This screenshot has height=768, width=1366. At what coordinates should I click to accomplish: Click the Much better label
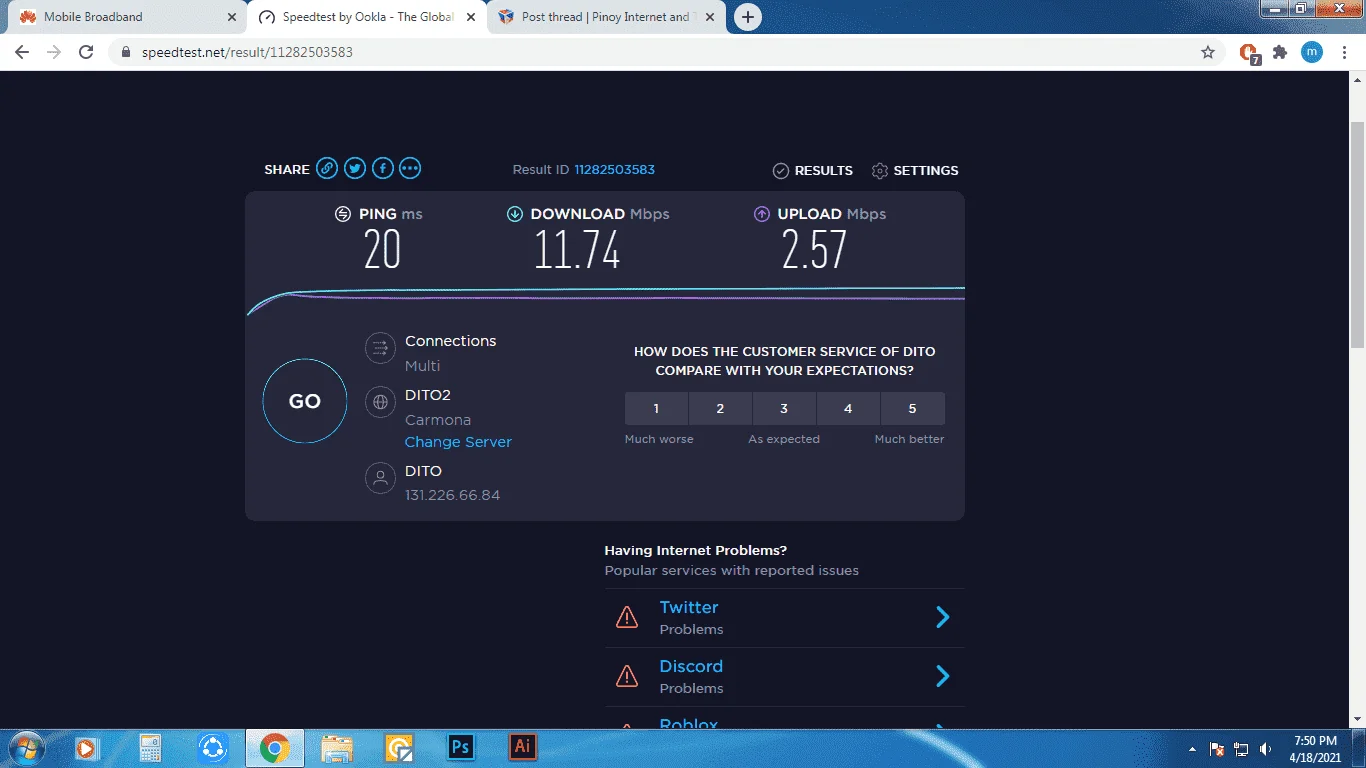point(909,439)
